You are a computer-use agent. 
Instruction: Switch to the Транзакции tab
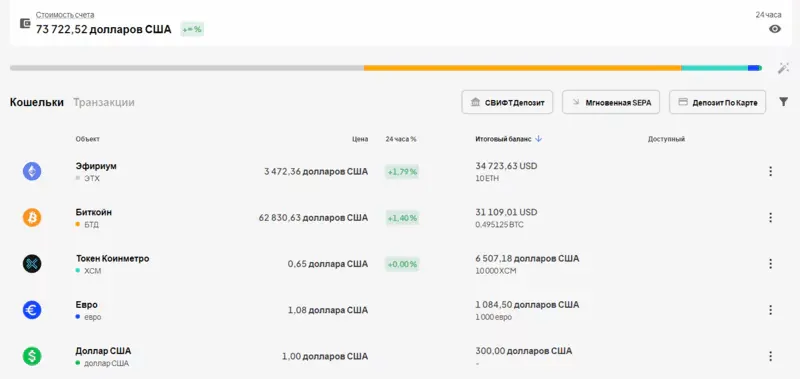click(104, 102)
